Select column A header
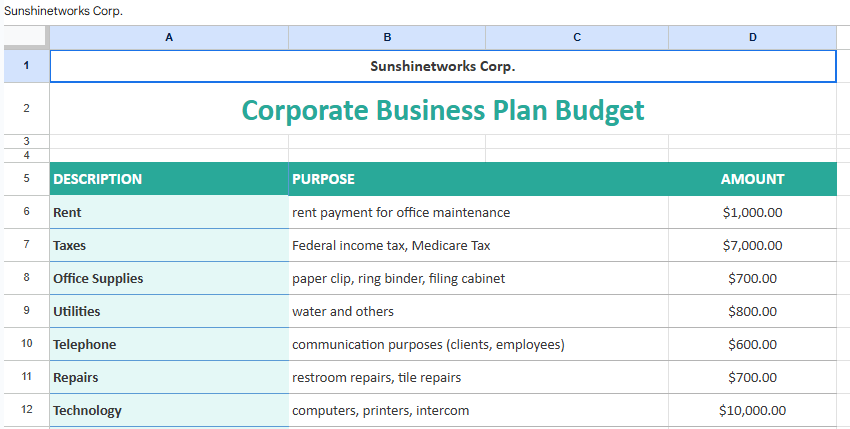Viewport: 850px width, 429px height. (x=169, y=37)
